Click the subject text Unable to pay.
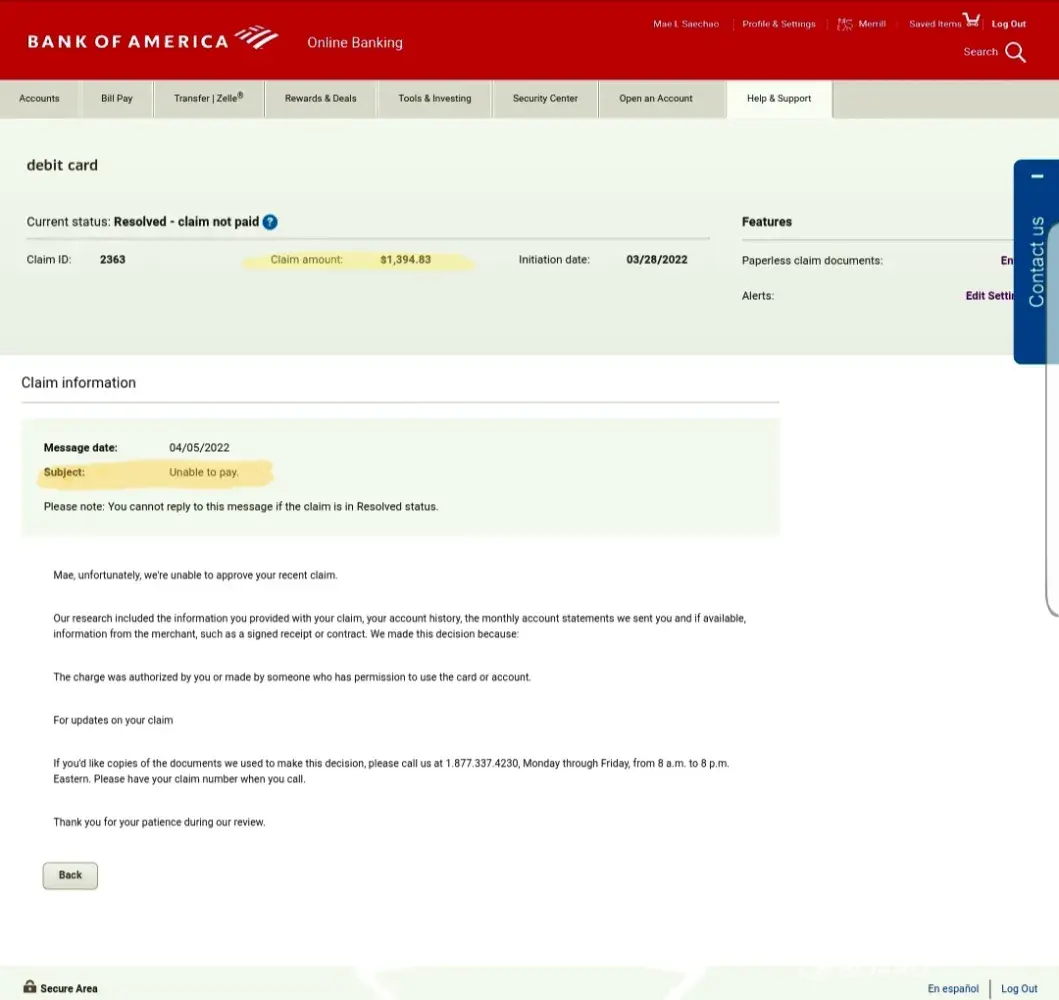This screenshot has height=1000, width=1059. click(204, 473)
